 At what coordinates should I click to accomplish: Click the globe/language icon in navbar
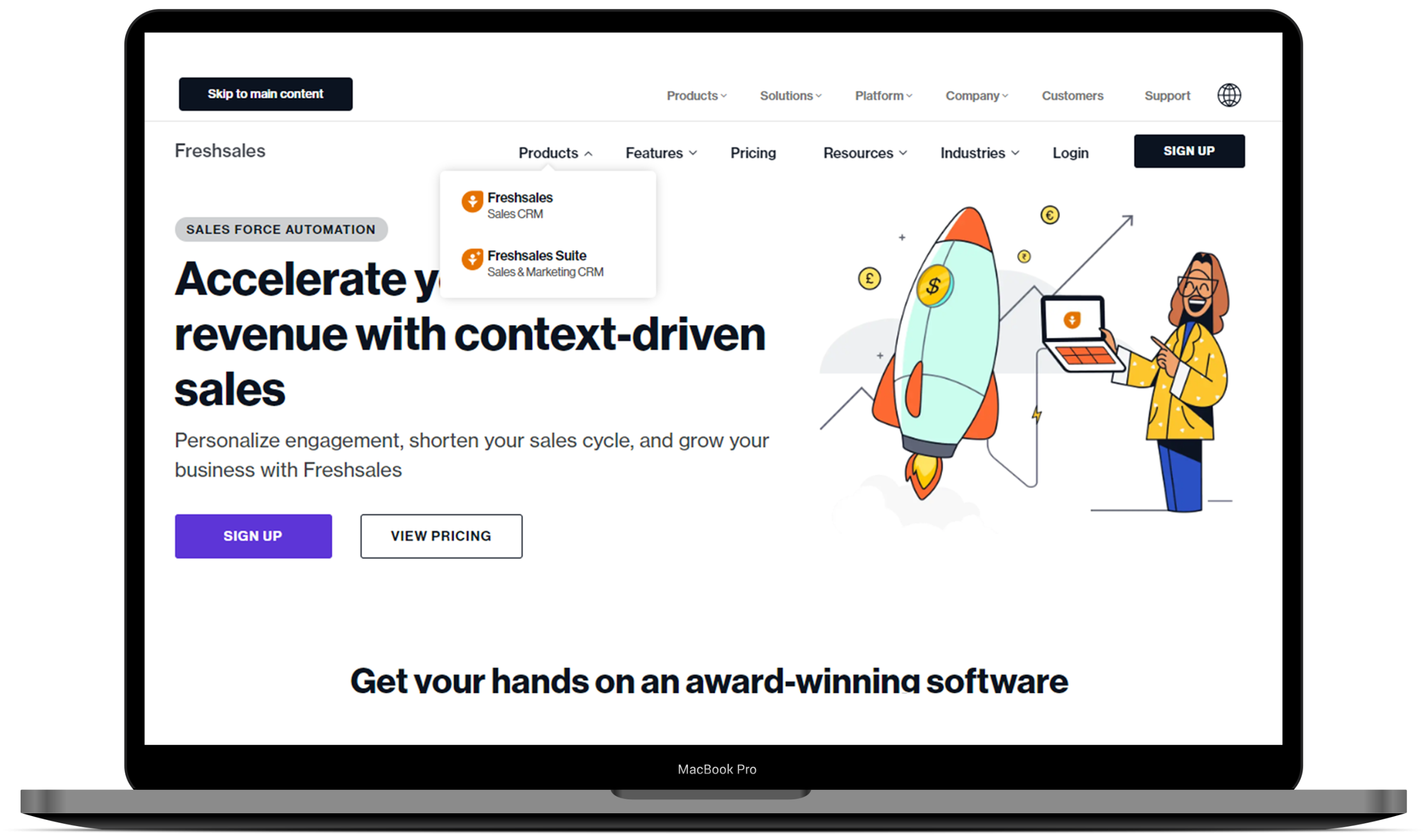coord(1228,95)
